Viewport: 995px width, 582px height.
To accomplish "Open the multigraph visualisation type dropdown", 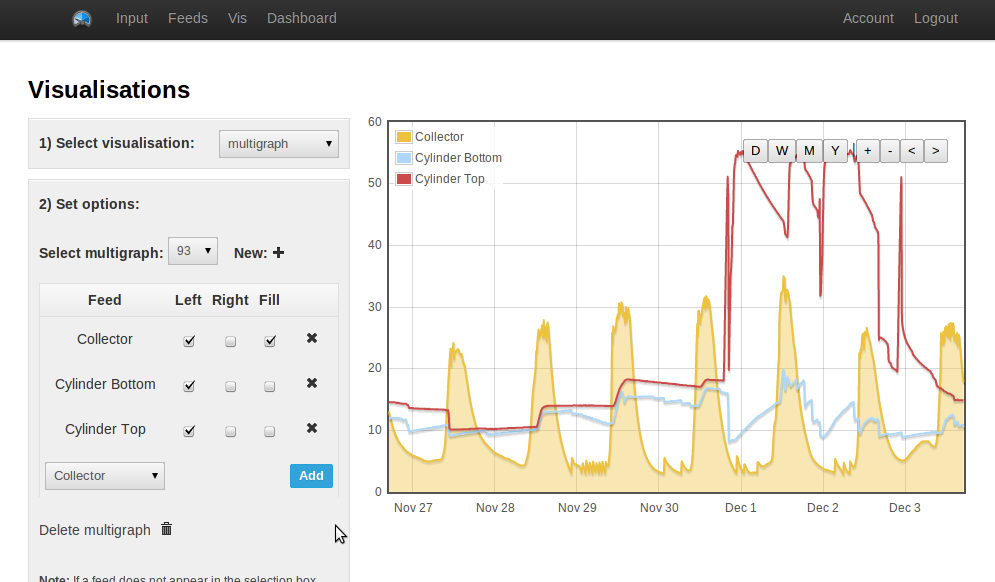I will pos(279,143).
